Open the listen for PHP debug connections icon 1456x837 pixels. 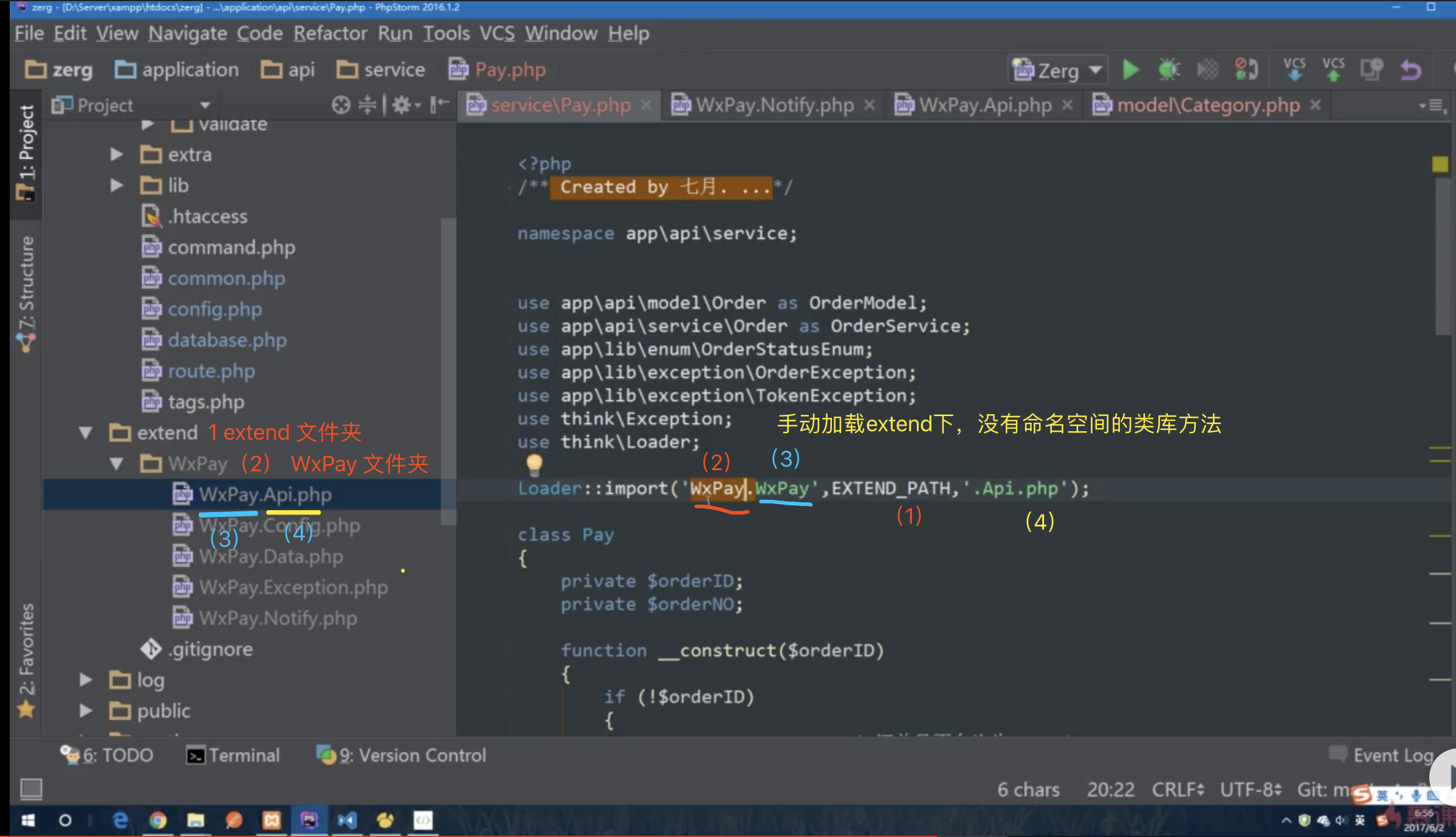point(1246,70)
